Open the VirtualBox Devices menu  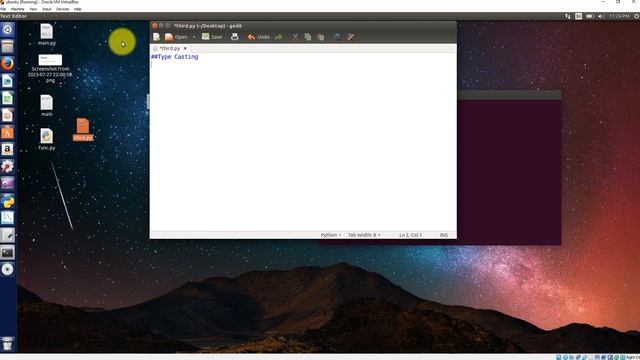coord(62,9)
